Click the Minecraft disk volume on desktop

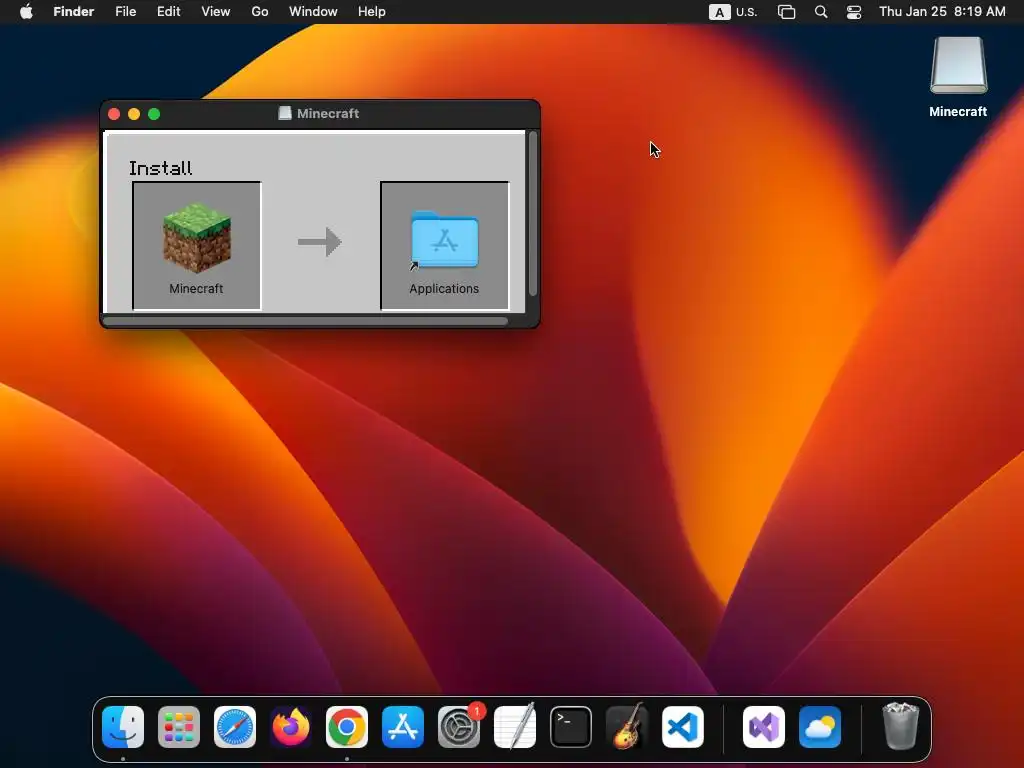(x=958, y=65)
